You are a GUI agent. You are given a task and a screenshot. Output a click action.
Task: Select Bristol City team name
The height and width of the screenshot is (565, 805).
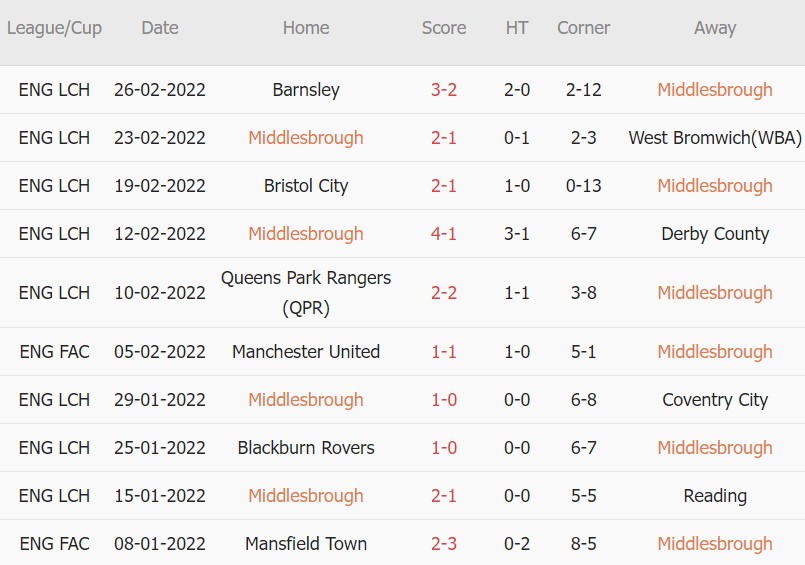306,186
